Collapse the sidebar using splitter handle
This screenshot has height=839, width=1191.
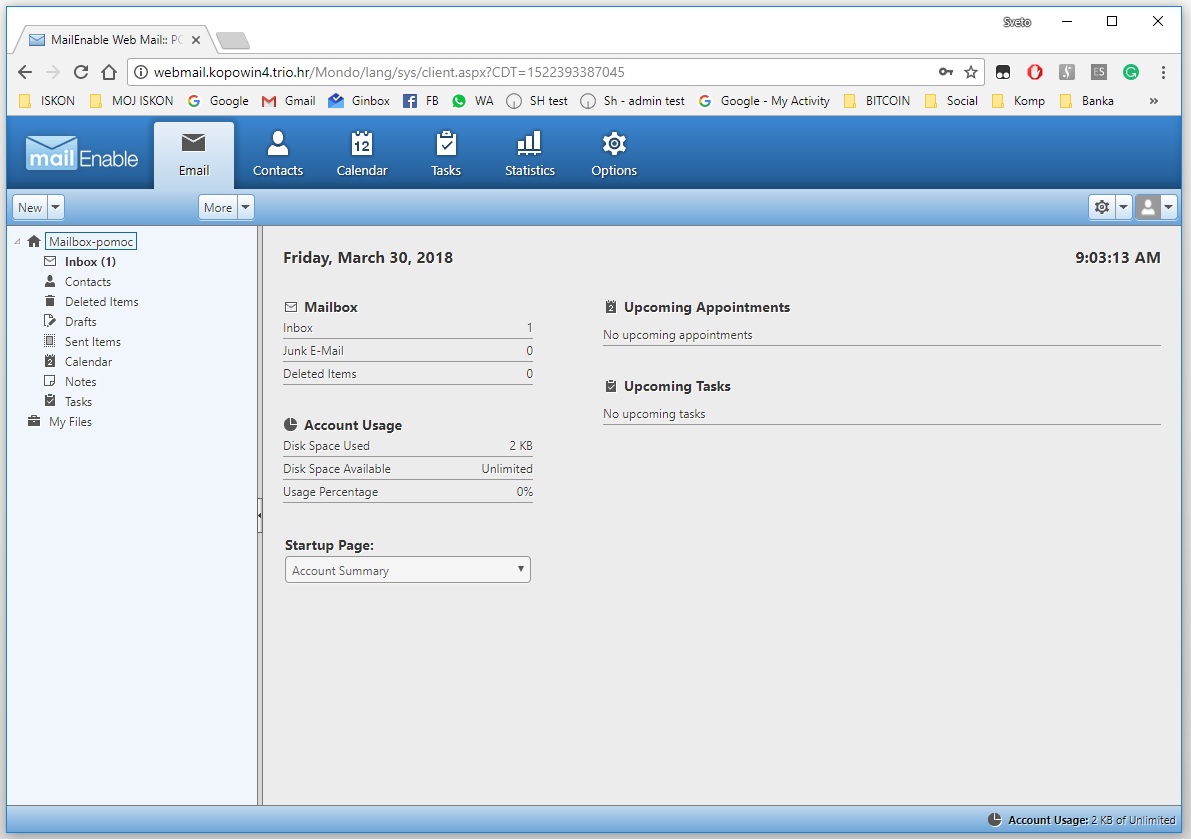coord(260,516)
